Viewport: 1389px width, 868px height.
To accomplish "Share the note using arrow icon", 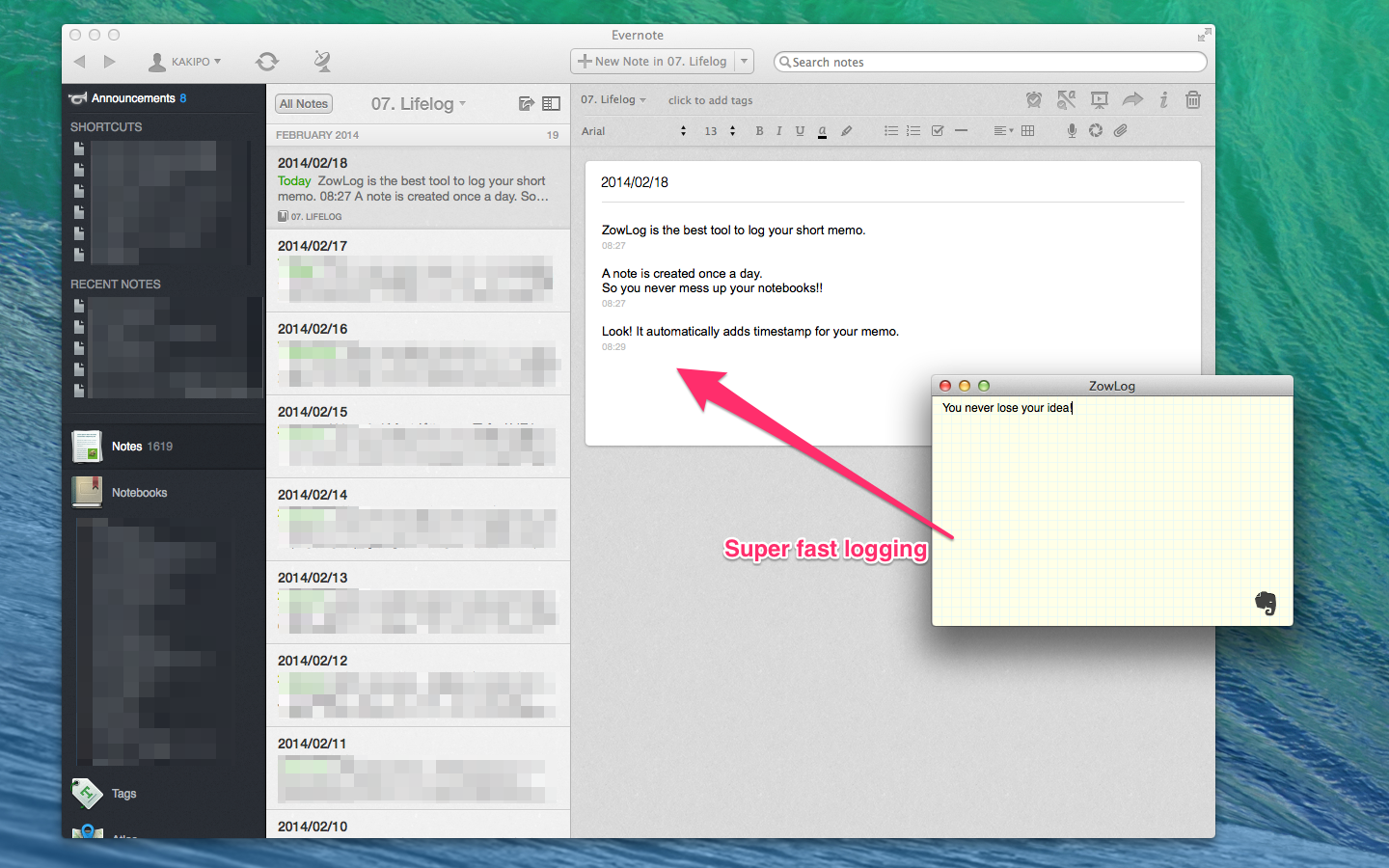I will click(x=1132, y=99).
